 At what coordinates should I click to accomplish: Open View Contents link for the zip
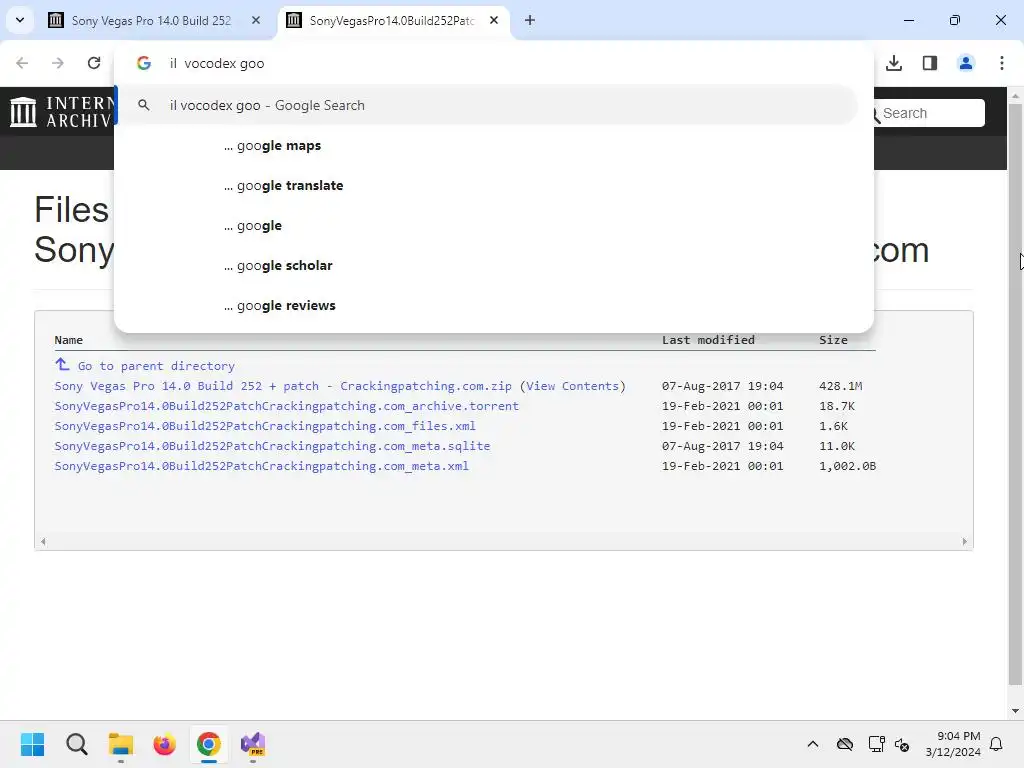(x=573, y=386)
